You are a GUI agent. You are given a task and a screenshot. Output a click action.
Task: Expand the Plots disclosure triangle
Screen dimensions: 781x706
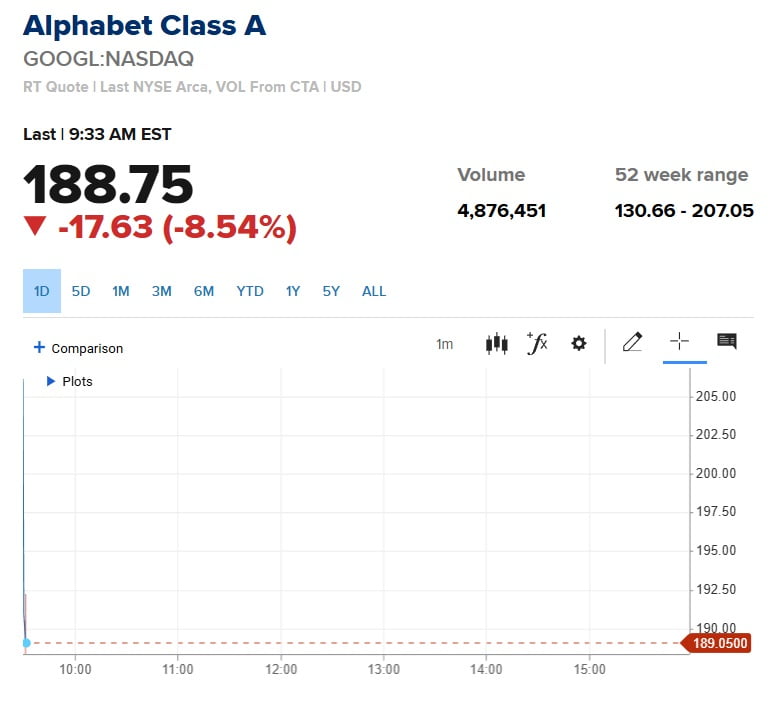(x=50, y=381)
